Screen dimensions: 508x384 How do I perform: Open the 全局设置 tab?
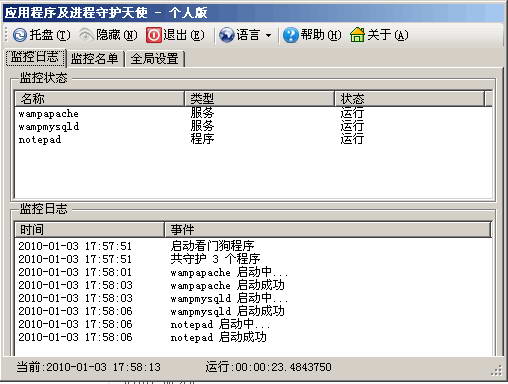pos(155,59)
